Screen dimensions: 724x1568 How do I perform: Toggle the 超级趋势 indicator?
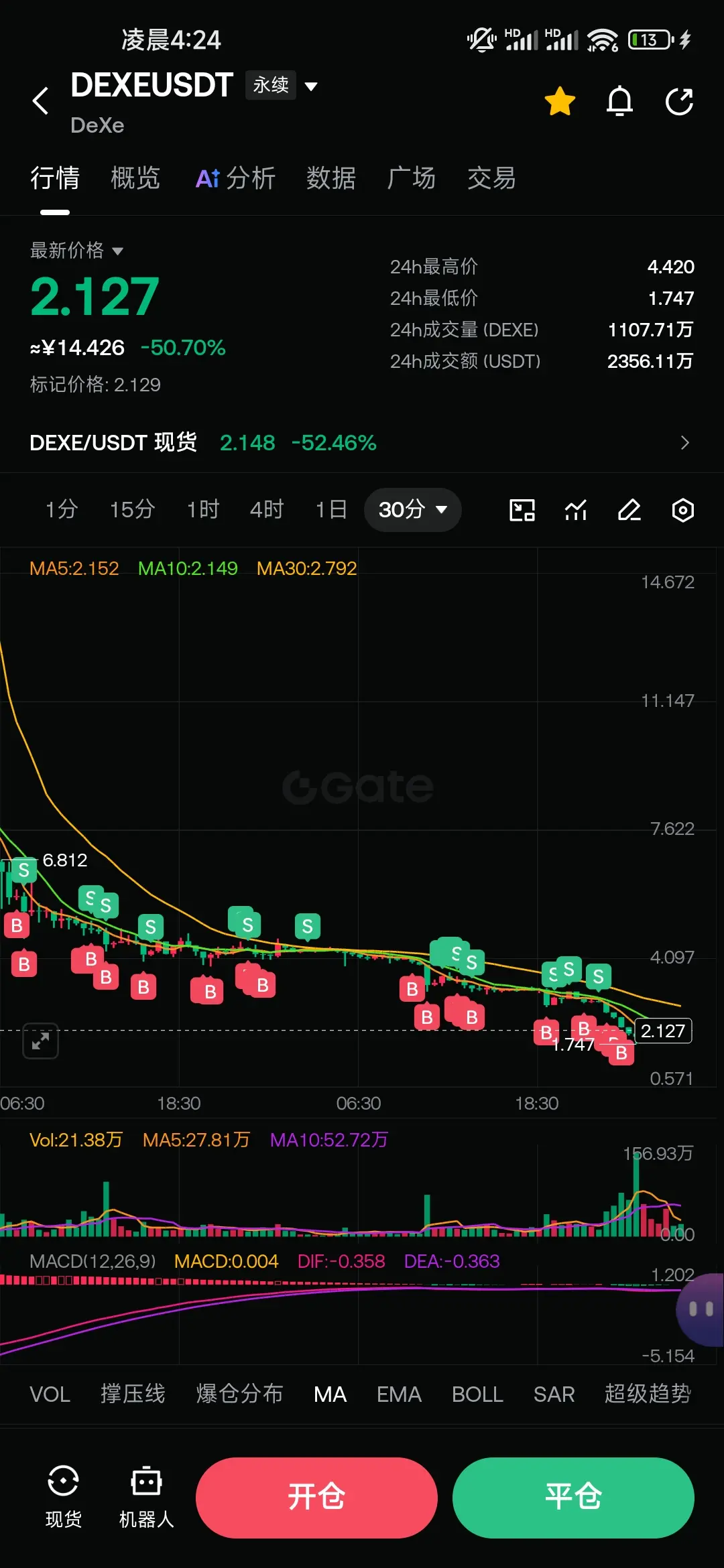coord(648,1394)
